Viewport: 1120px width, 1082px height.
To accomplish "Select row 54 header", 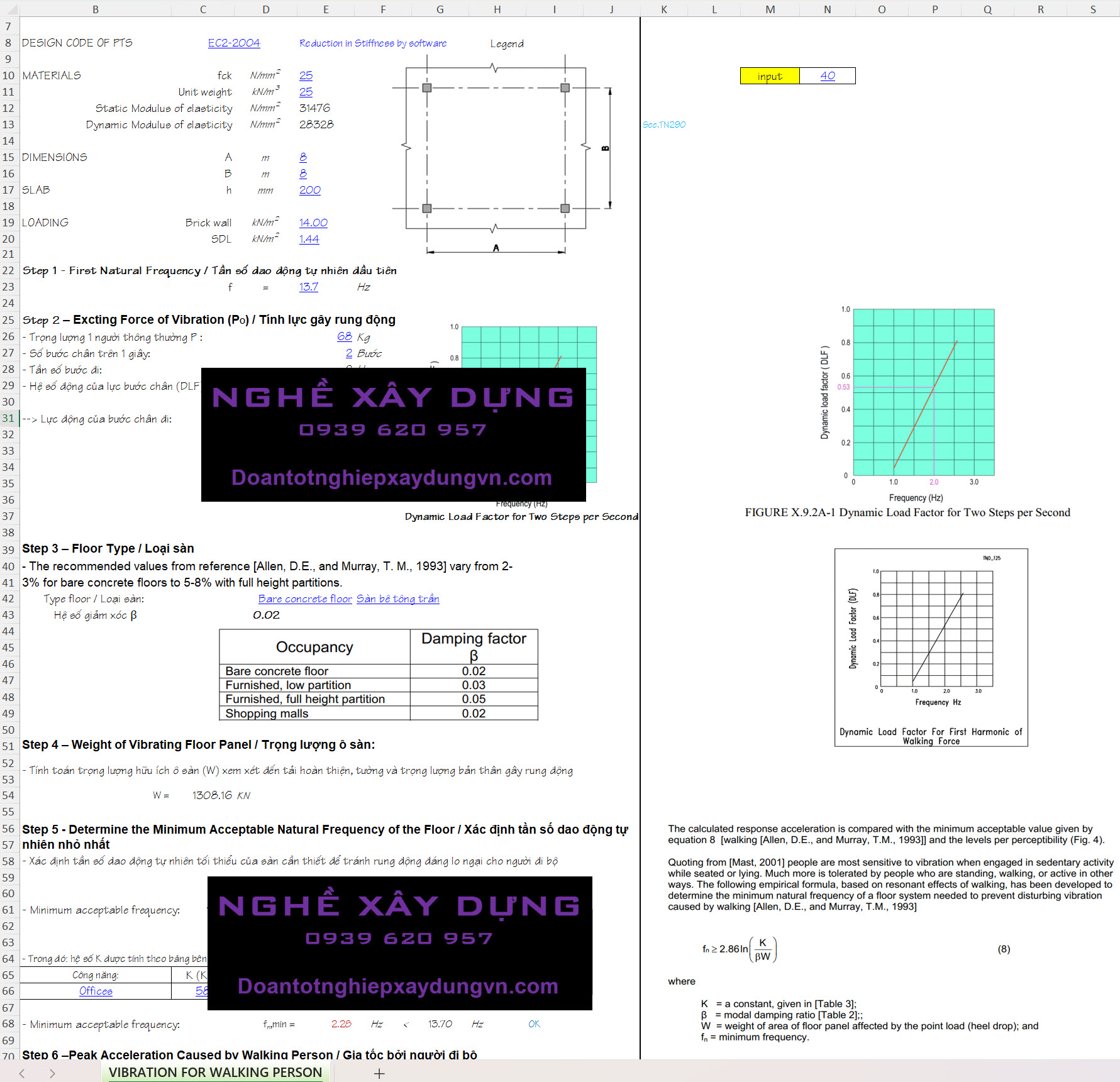I will point(8,795).
